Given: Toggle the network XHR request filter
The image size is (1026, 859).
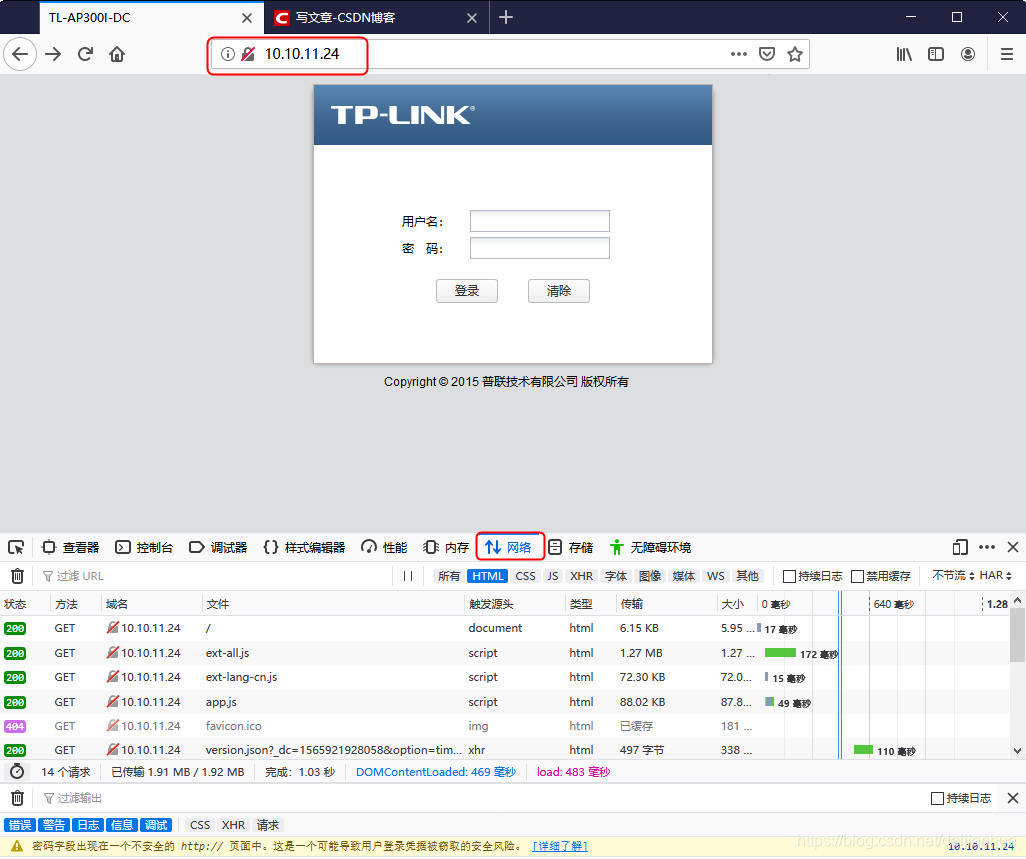Looking at the screenshot, I should (582, 576).
